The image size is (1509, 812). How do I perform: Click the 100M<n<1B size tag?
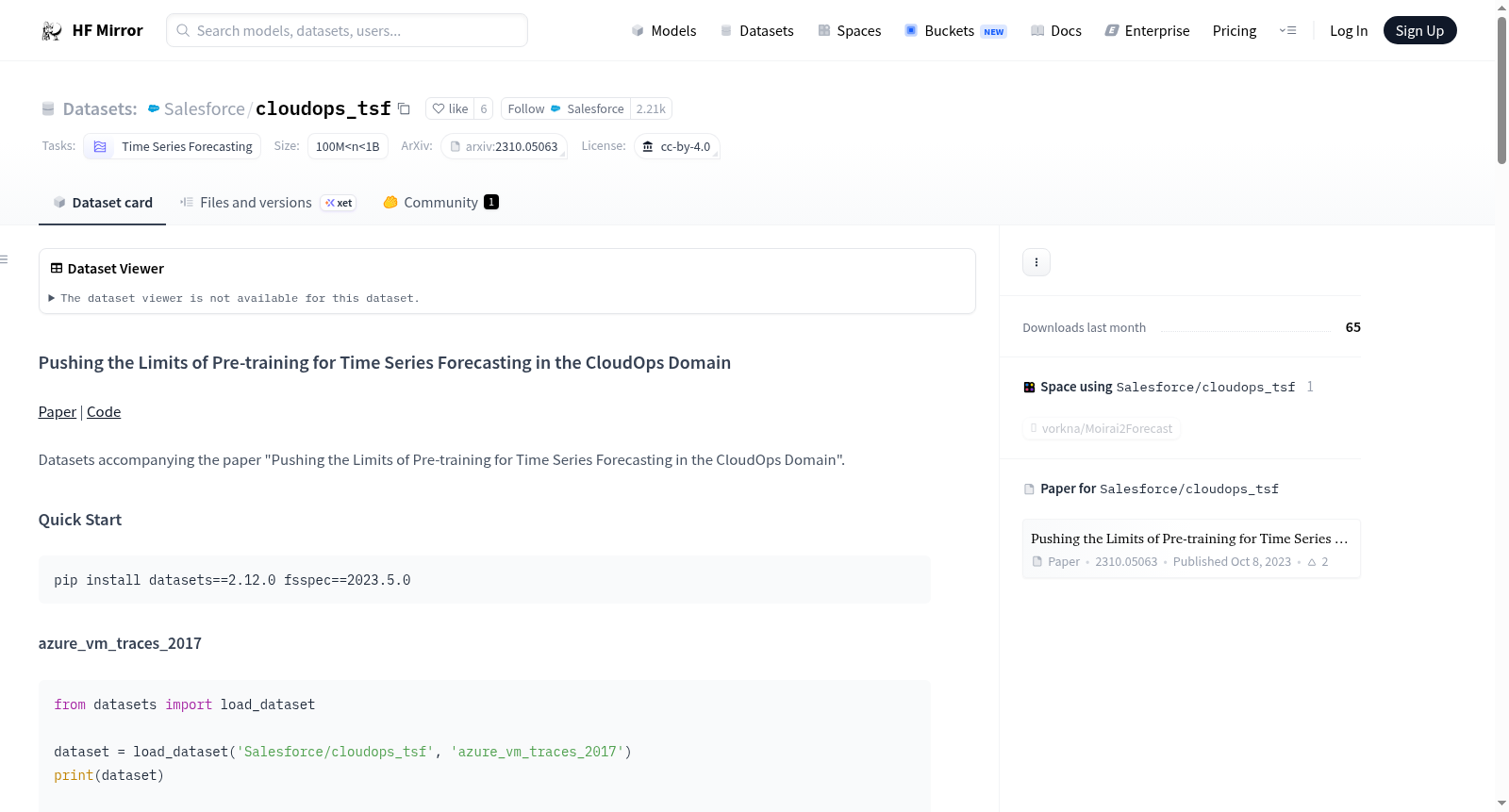[x=347, y=146]
